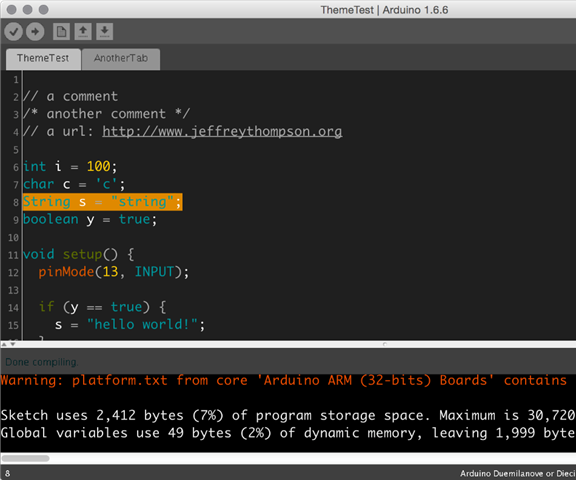Click the "boolean y = true;" line
Screen dimensions: 576x480
90,220
